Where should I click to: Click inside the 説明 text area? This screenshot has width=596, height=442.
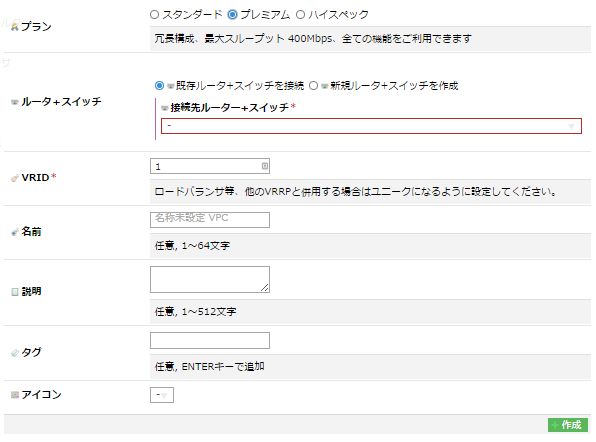(210, 280)
